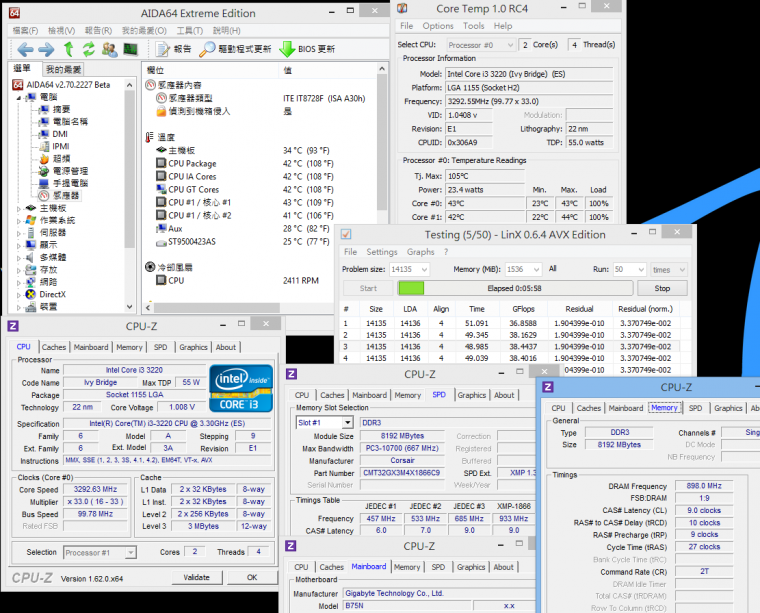Switch to the Caches tab in CPU-Z
Viewport: 760px width, 613px height.
coord(54,347)
